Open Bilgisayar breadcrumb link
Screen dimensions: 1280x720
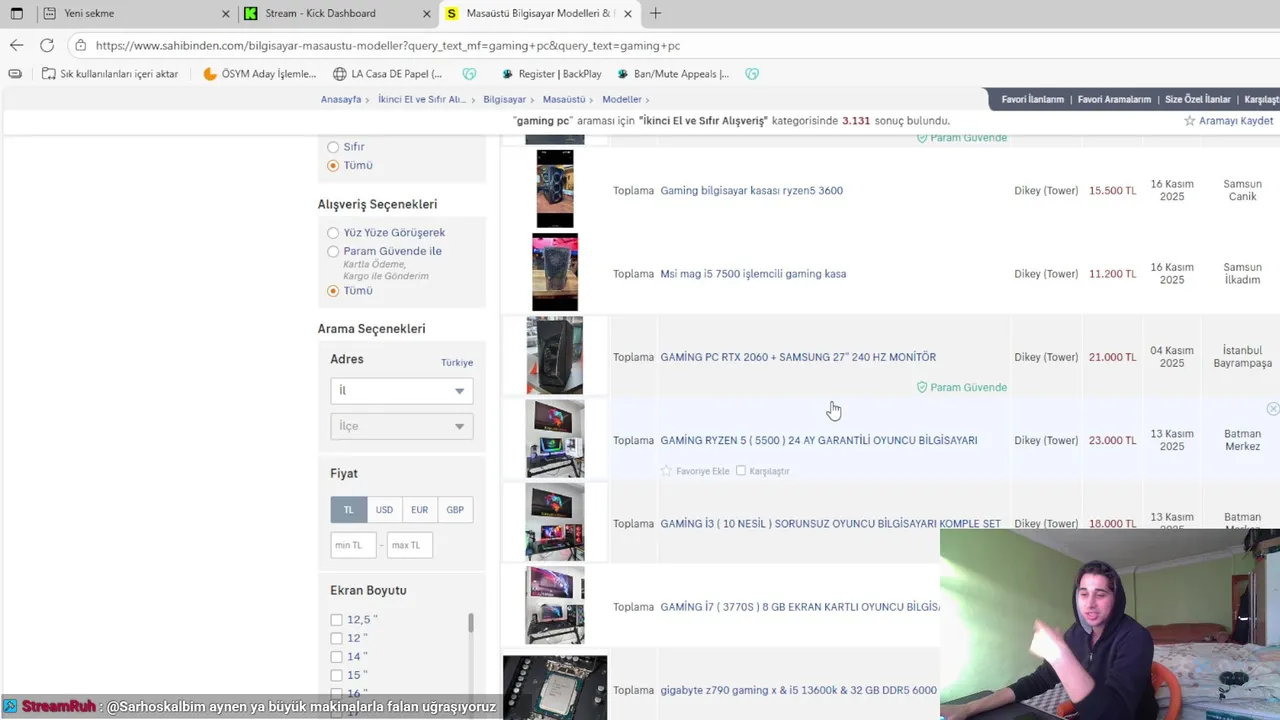click(505, 100)
